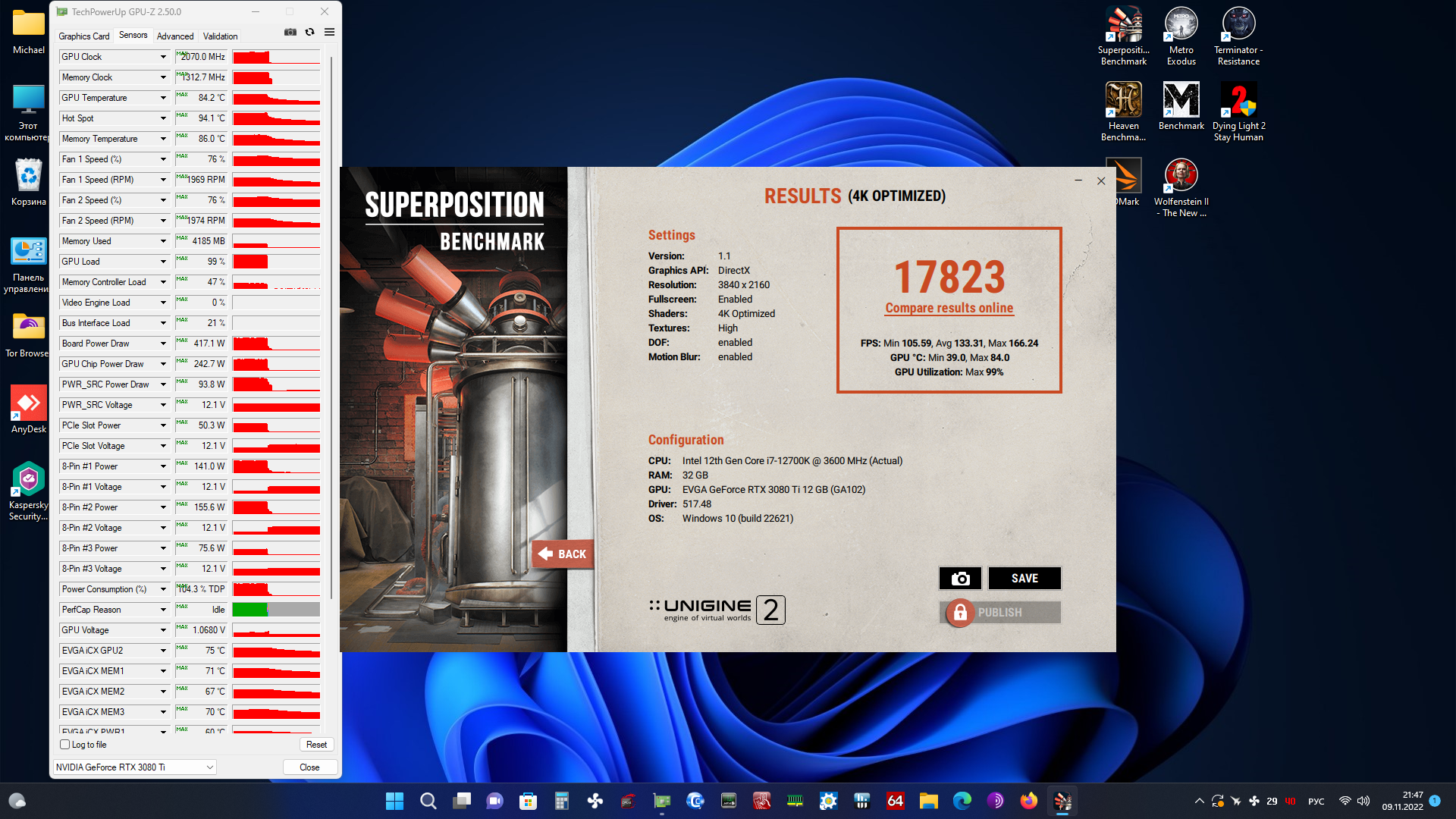Click the GPU-Z screenshot camera icon
1456x819 pixels.
(x=290, y=32)
